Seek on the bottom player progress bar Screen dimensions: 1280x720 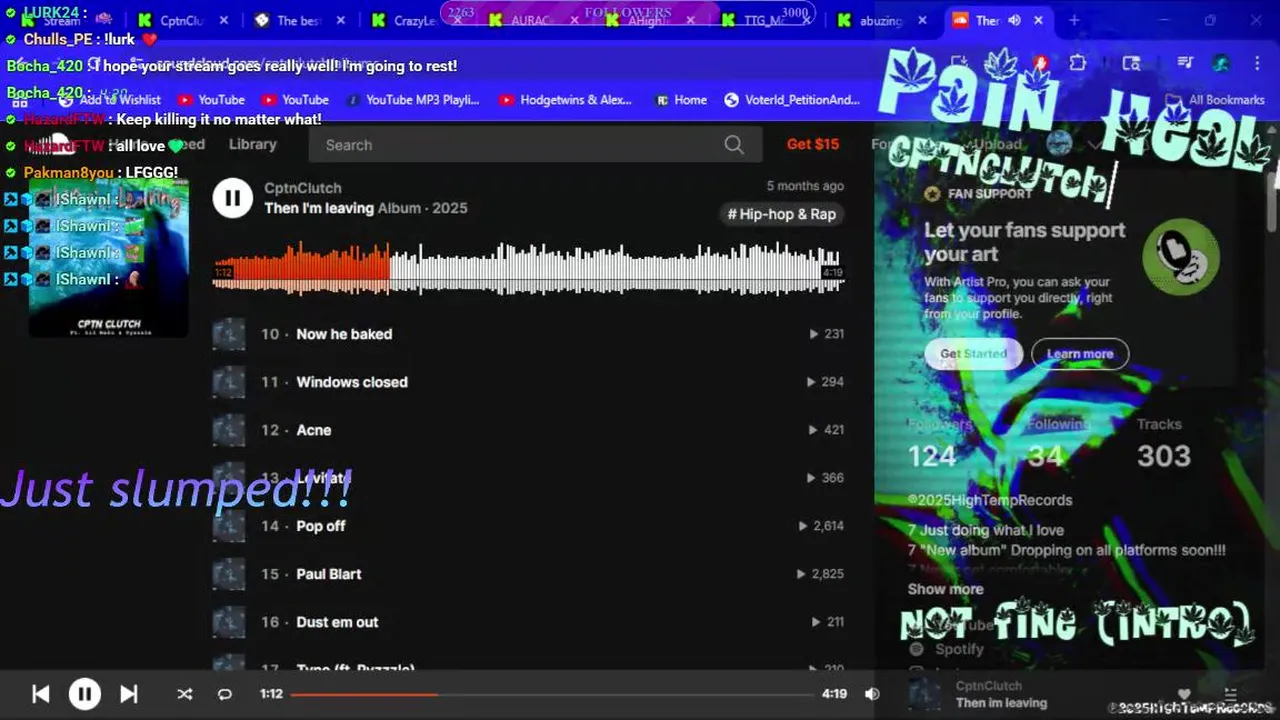[x=553, y=694]
